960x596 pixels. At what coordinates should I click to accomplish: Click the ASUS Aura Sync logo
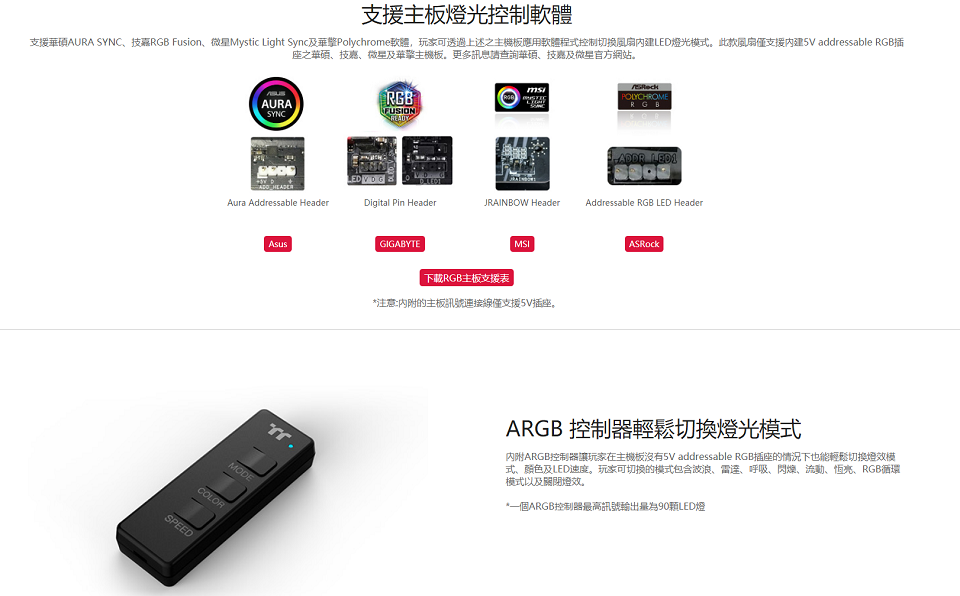pyautogui.click(x=276, y=104)
